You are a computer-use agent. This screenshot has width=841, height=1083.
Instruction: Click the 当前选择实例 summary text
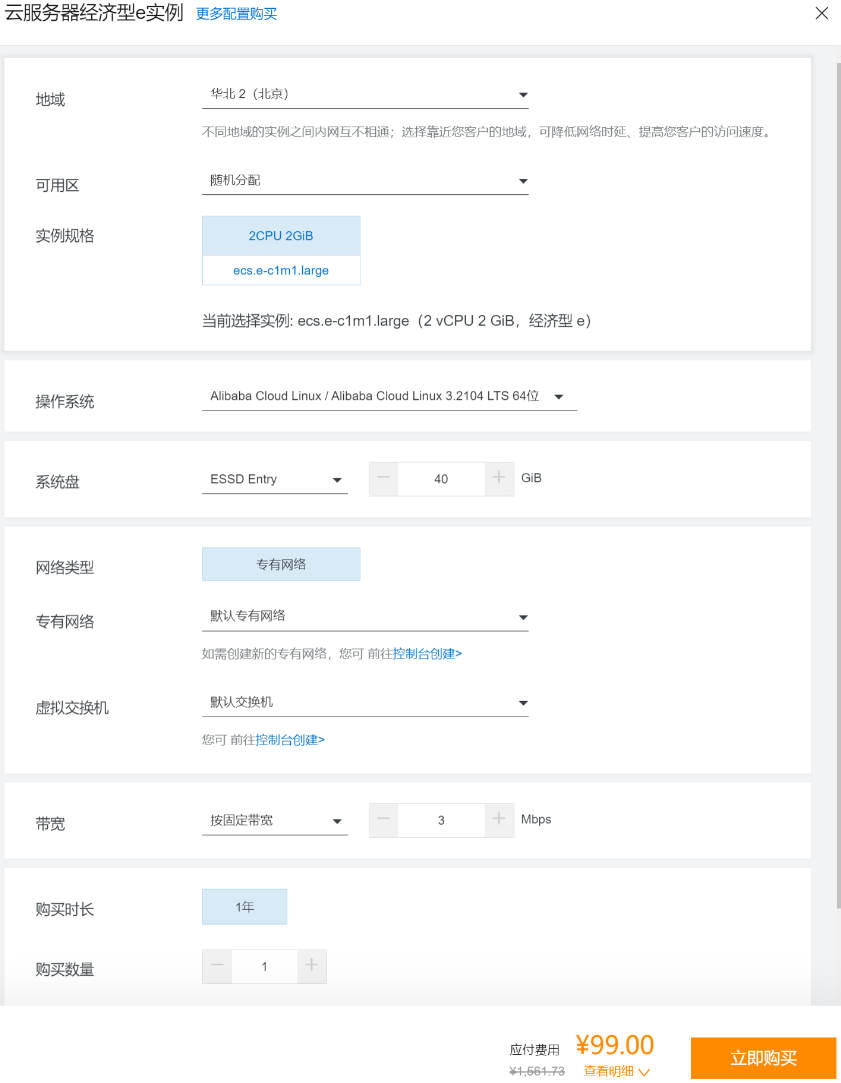tap(396, 320)
